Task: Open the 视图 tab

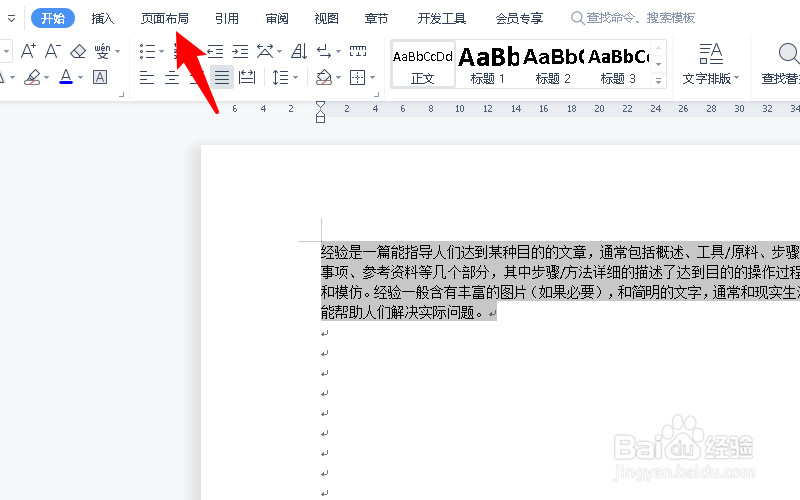Action: click(327, 18)
